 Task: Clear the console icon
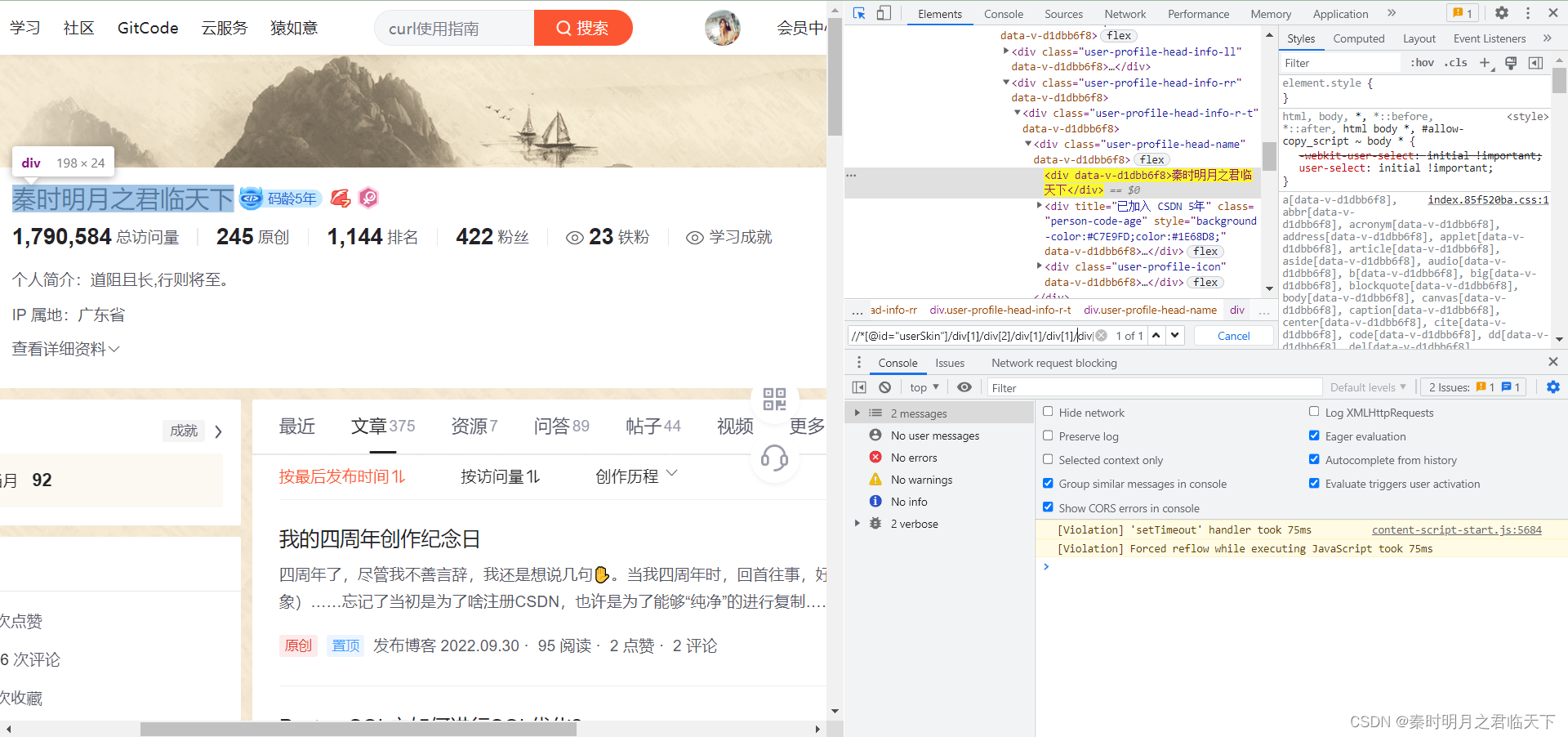(885, 387)
